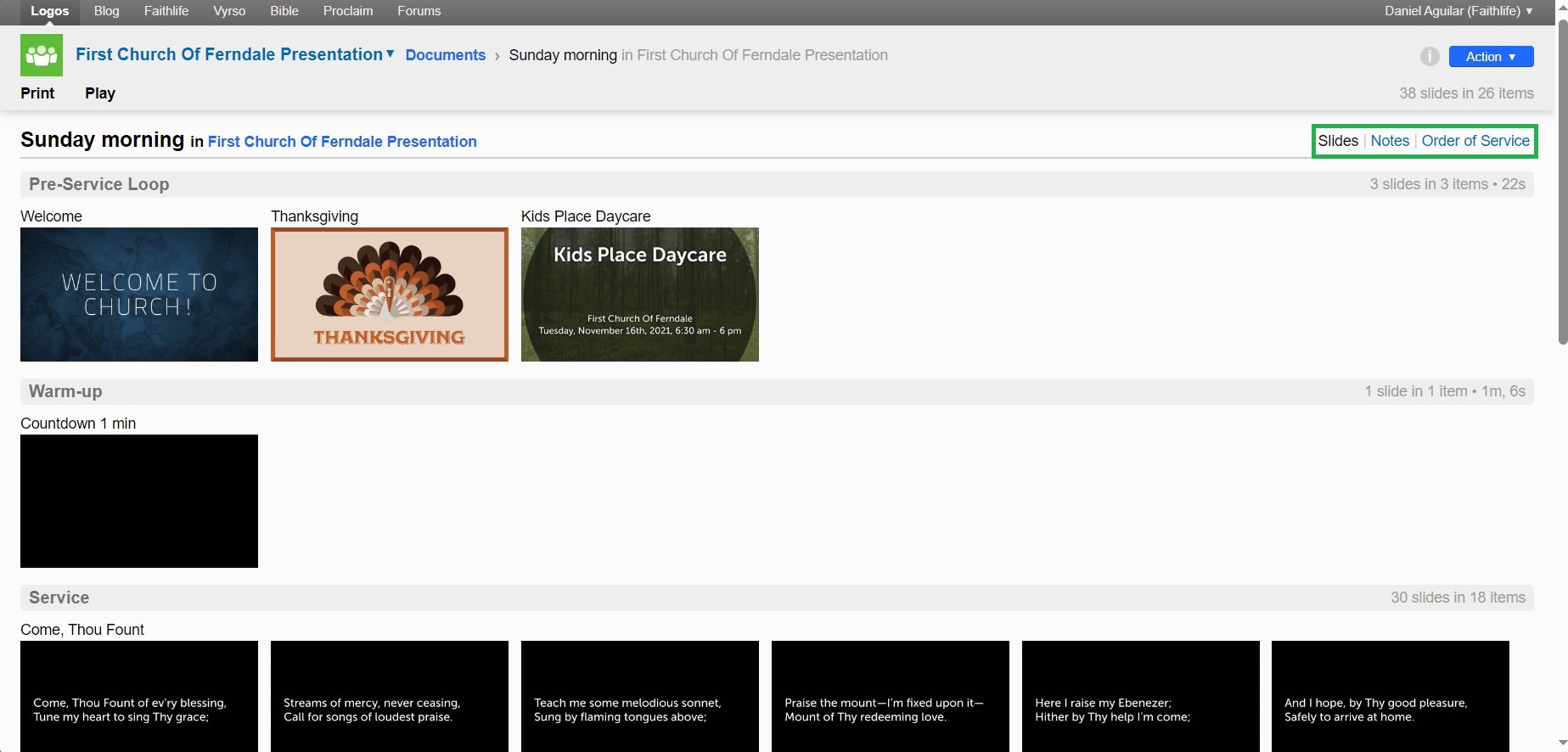Expand the First Church Of Ferndale Presentation header menu
This screenshot has width=1568, height=752.
coord(235,54)
